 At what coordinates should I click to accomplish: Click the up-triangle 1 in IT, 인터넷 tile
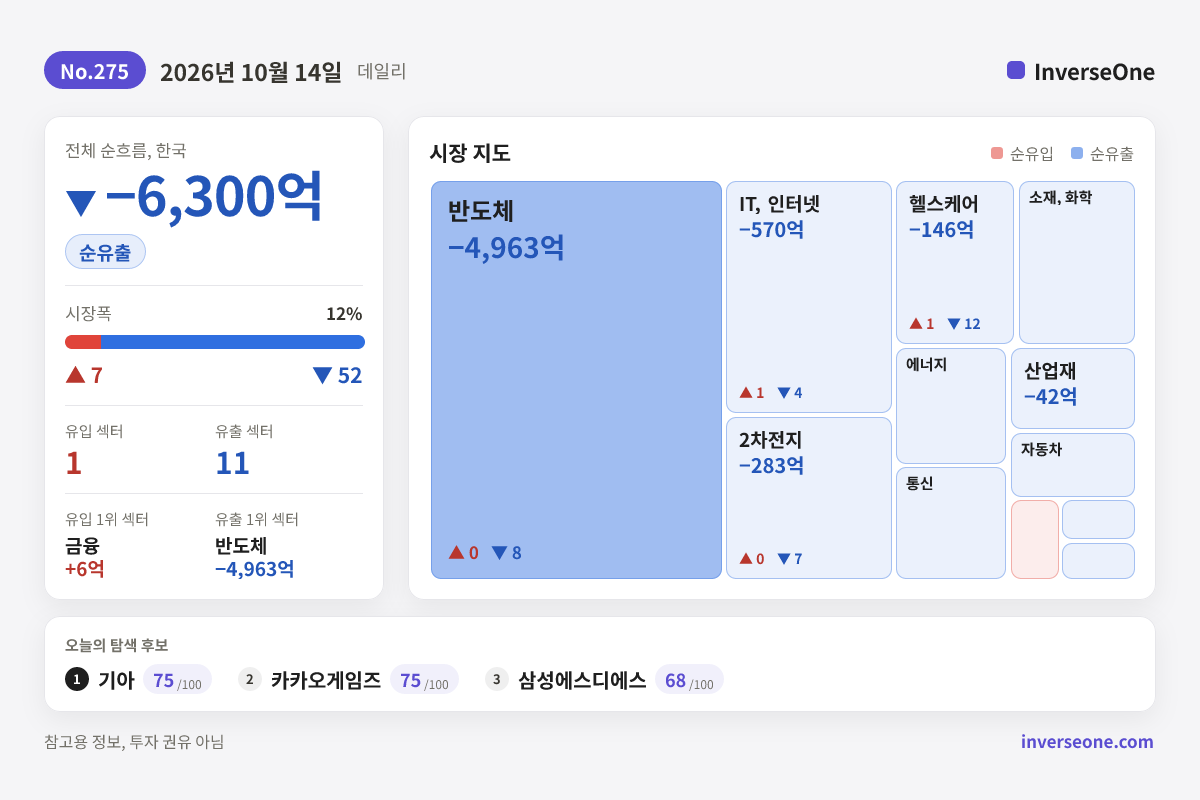(752, 393)
